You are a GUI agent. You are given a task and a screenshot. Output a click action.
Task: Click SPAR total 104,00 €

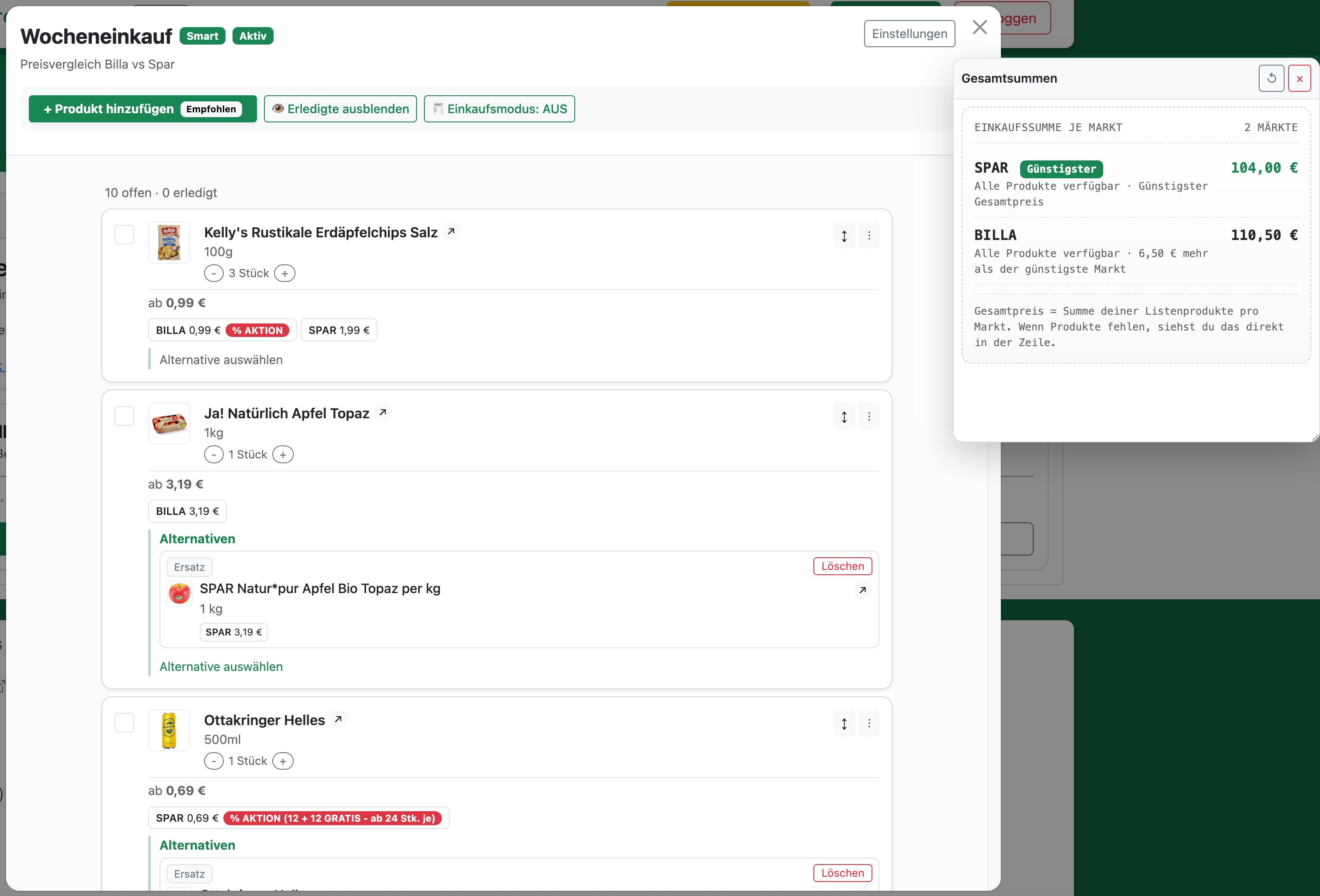1264,167
